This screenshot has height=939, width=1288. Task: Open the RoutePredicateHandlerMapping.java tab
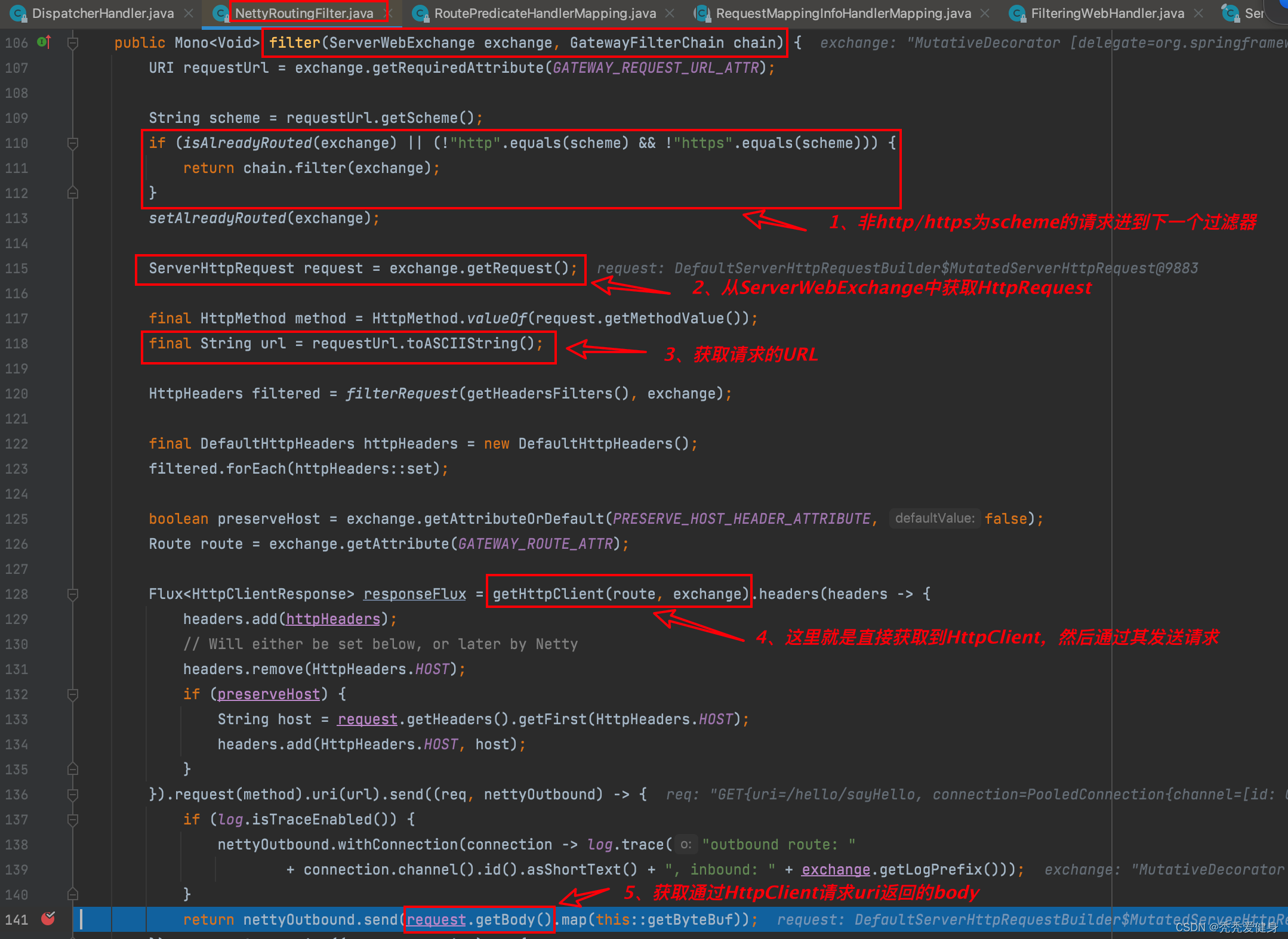545,13
